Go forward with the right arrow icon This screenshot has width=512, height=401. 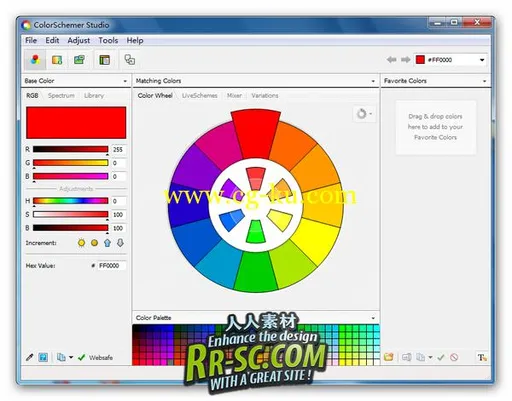click(406, 60)
